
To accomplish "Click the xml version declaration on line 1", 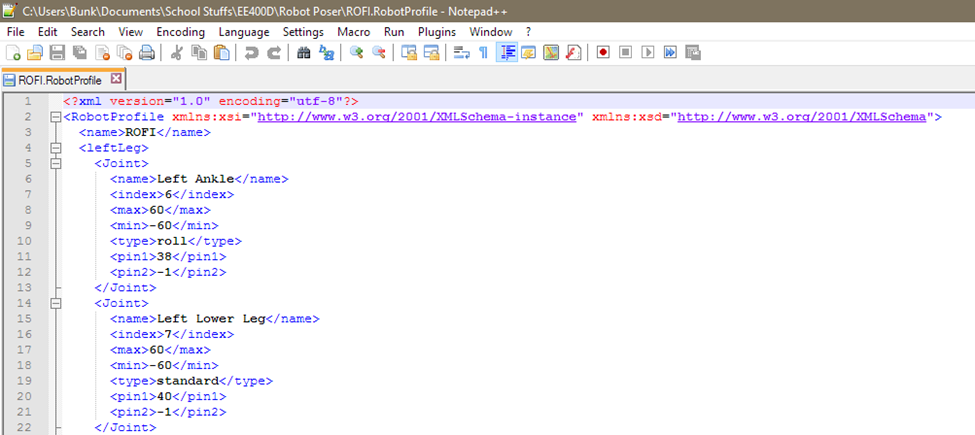I will pyautogui.click(x=211, y=101).
